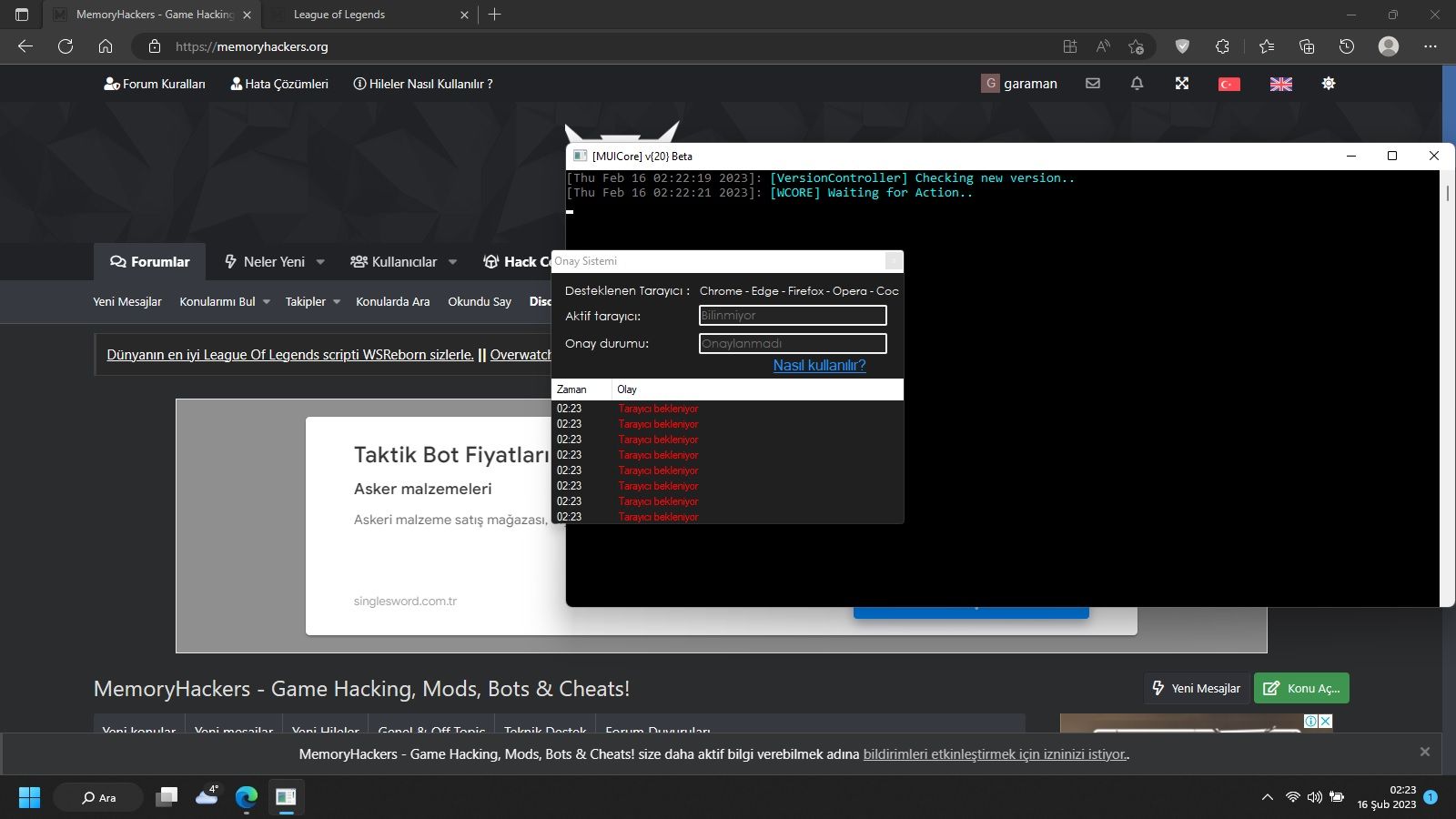Add this page to favorites
This screenshot has height=819, width=1456.
coord(1136,46)
